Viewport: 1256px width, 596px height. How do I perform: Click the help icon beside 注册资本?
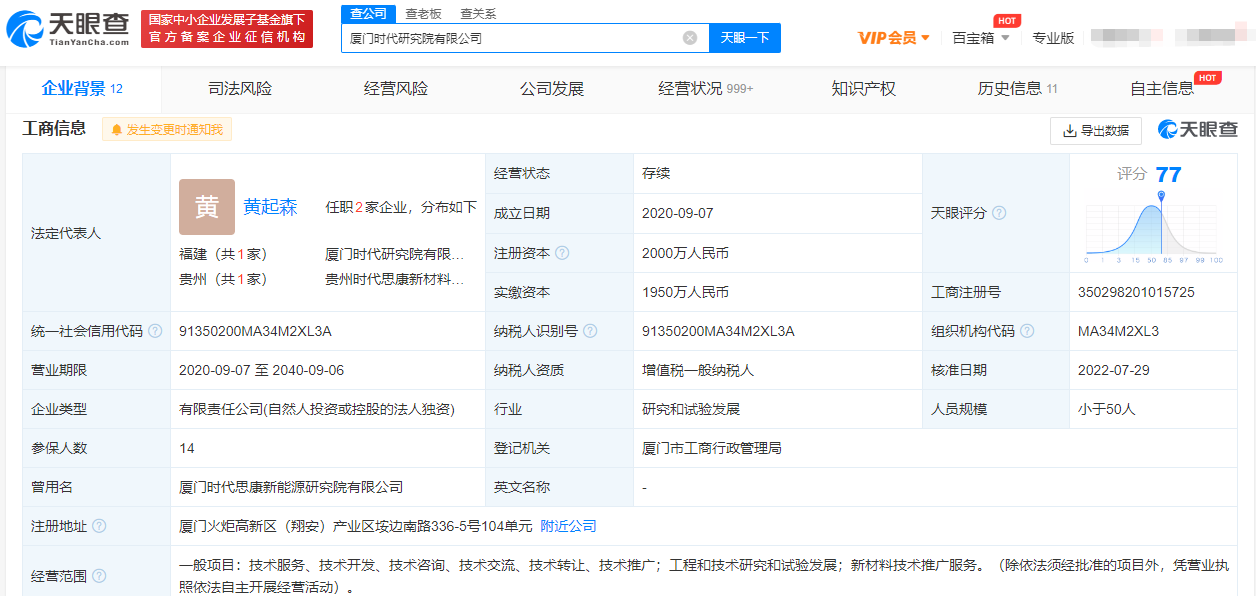(x=562, y=253)
